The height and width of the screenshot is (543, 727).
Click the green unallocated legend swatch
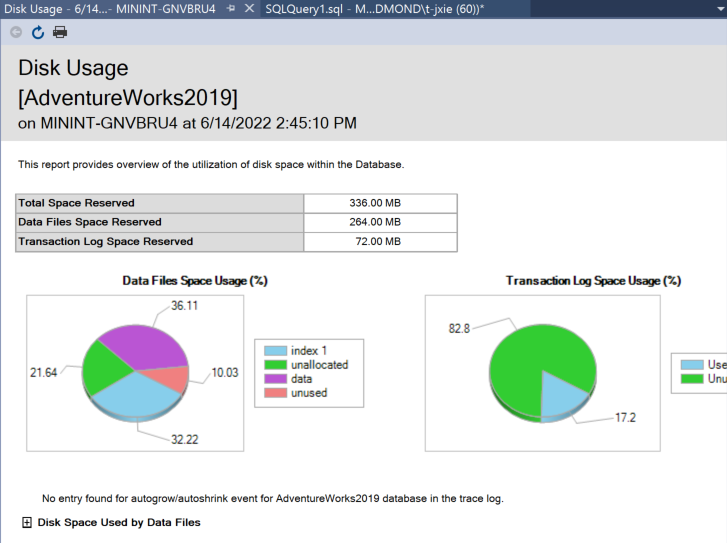pyautogui.click(x=275, y=365)
